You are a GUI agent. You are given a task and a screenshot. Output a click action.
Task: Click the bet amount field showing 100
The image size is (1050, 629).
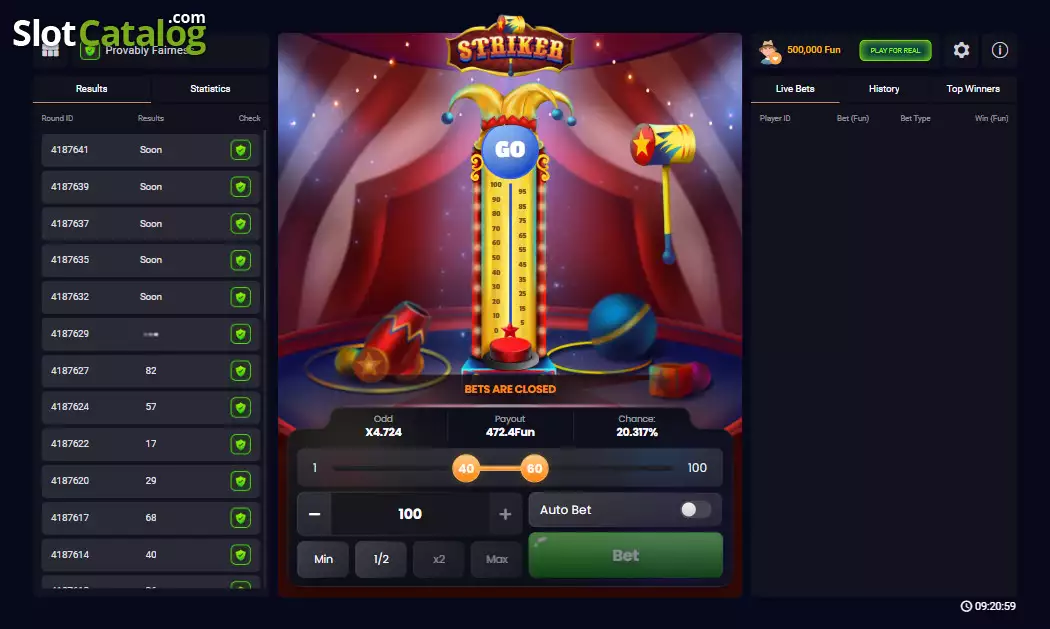tap(410, 514)
